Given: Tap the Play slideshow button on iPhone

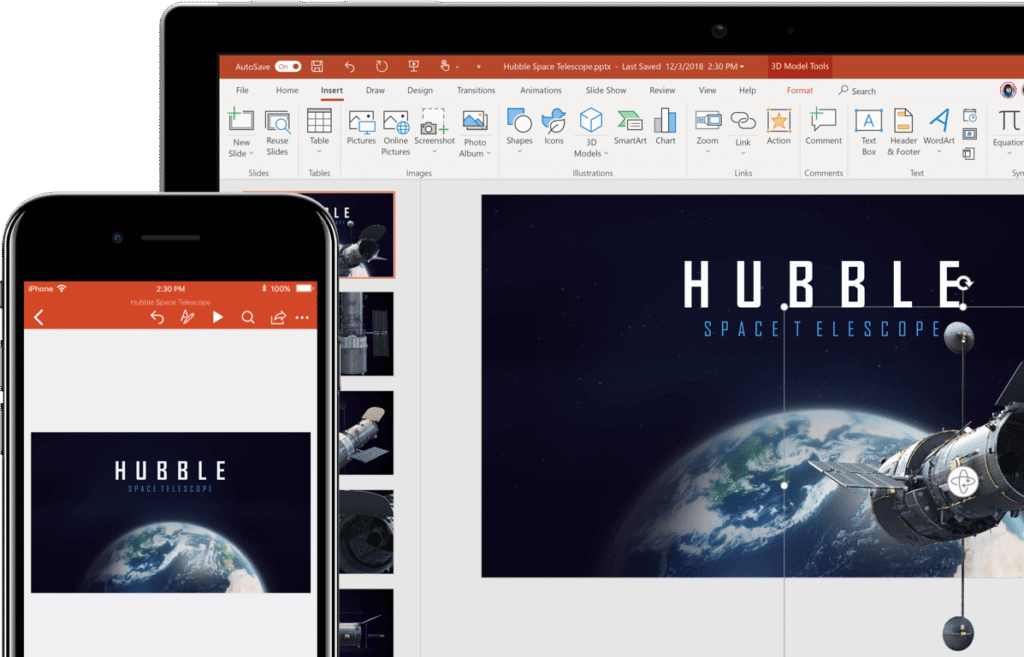Looking at the screenshot, I should 218,317.
